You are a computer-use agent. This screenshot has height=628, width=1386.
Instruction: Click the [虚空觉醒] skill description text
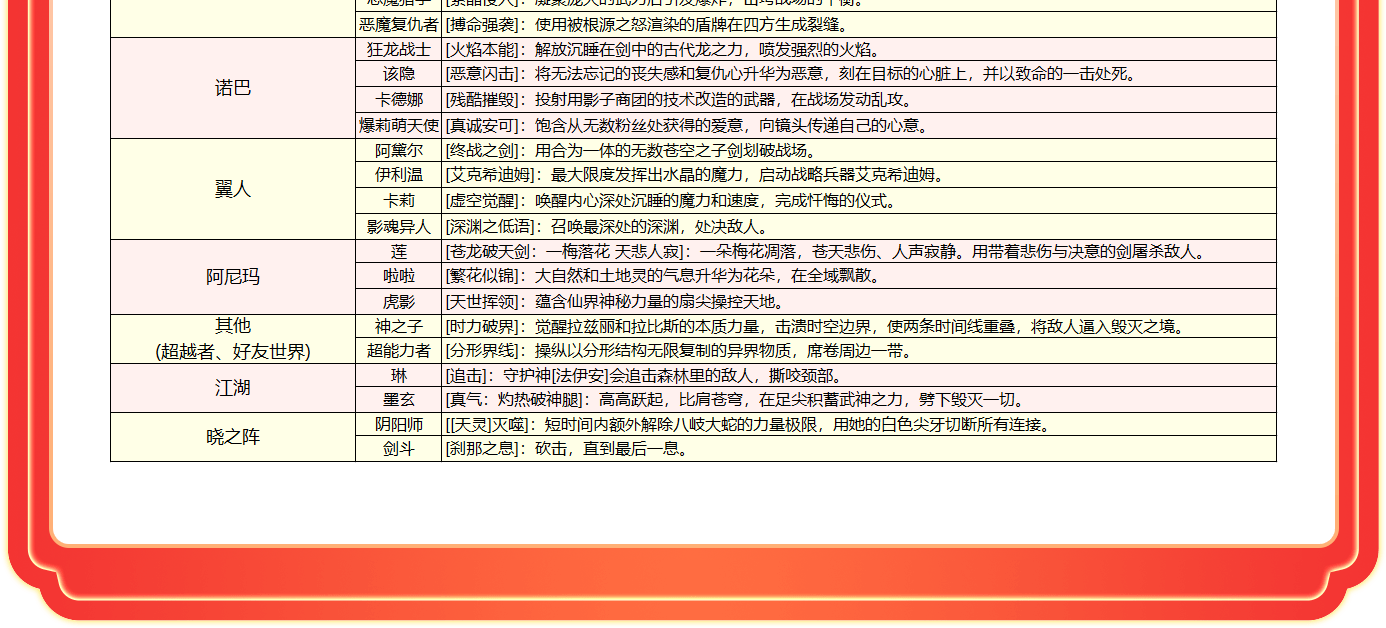tap(671, 201)
